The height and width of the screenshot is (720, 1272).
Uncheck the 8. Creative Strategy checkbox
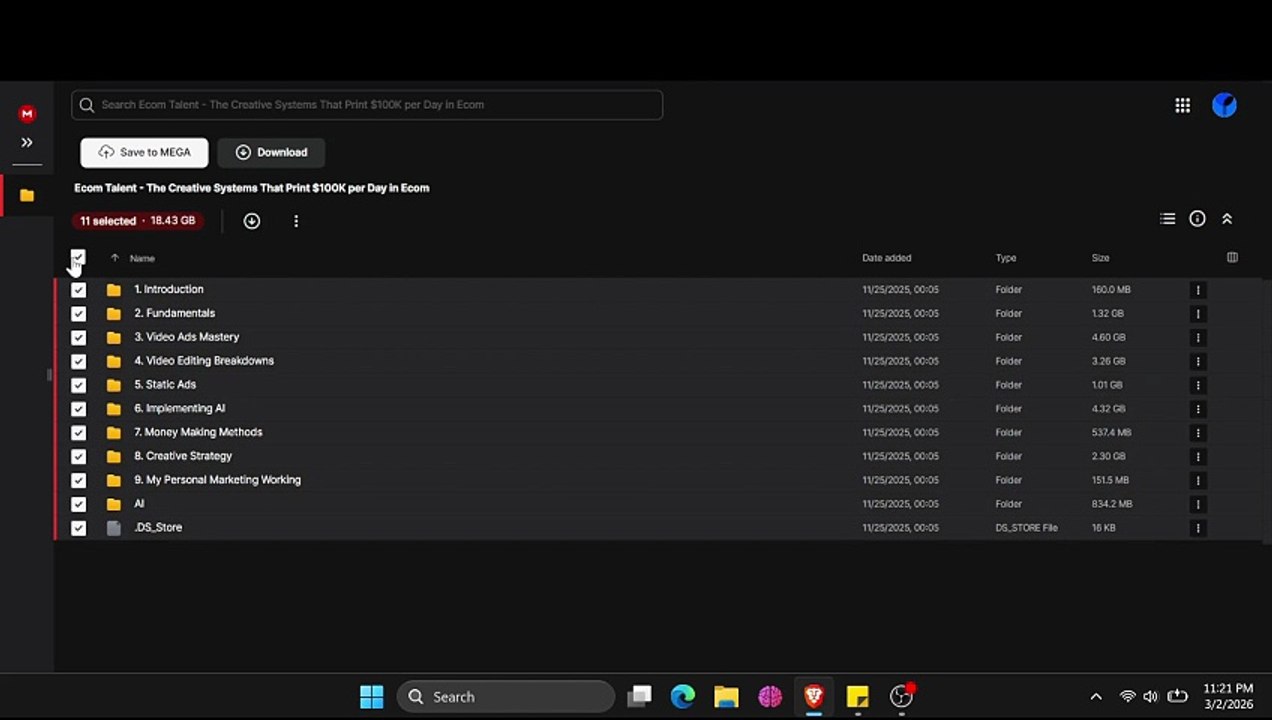pyautogui.click(x=78, y=456)
